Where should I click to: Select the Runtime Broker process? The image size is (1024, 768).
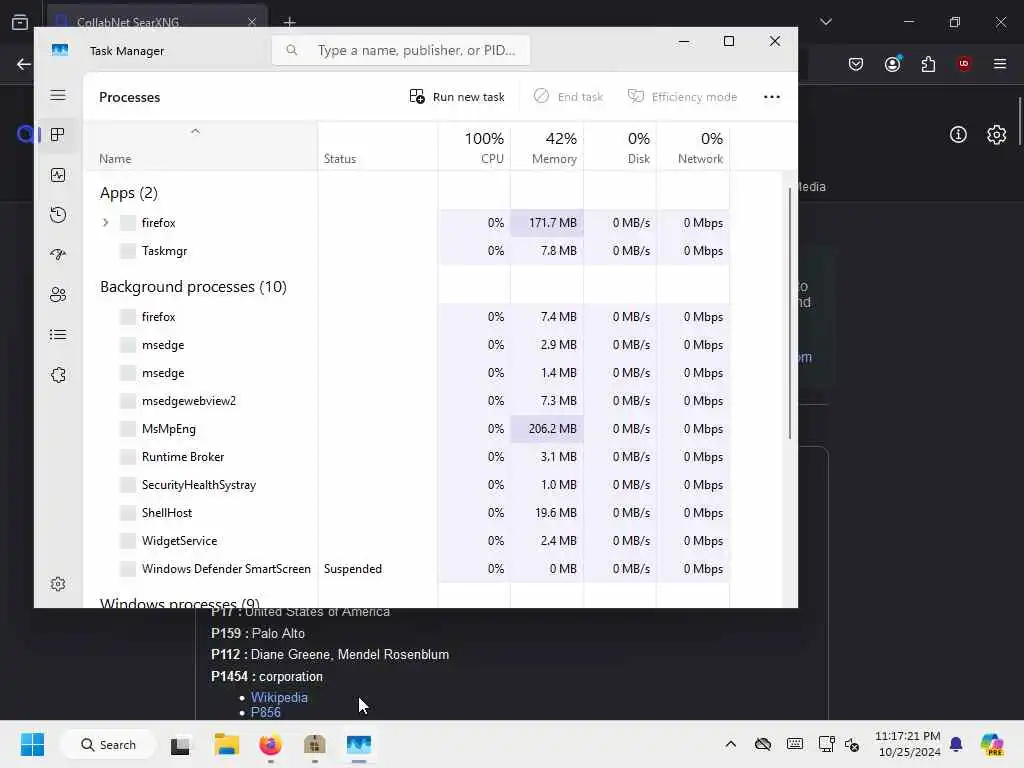pos(408,457)
